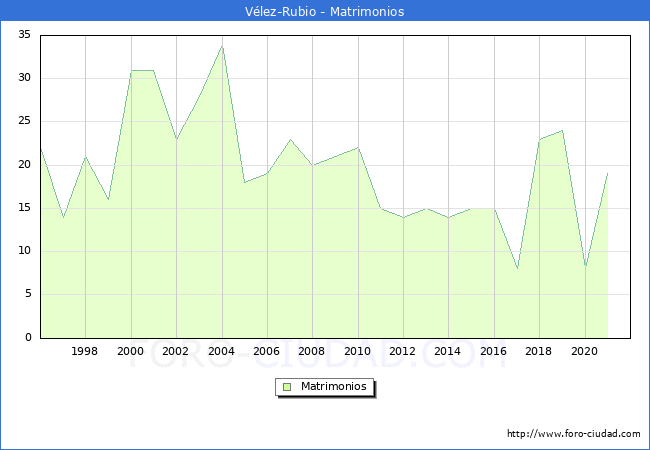The height and width of the screenshot is (450, 650).
Task: Click the 2020 x-axis label
Action: click(585, 351)
